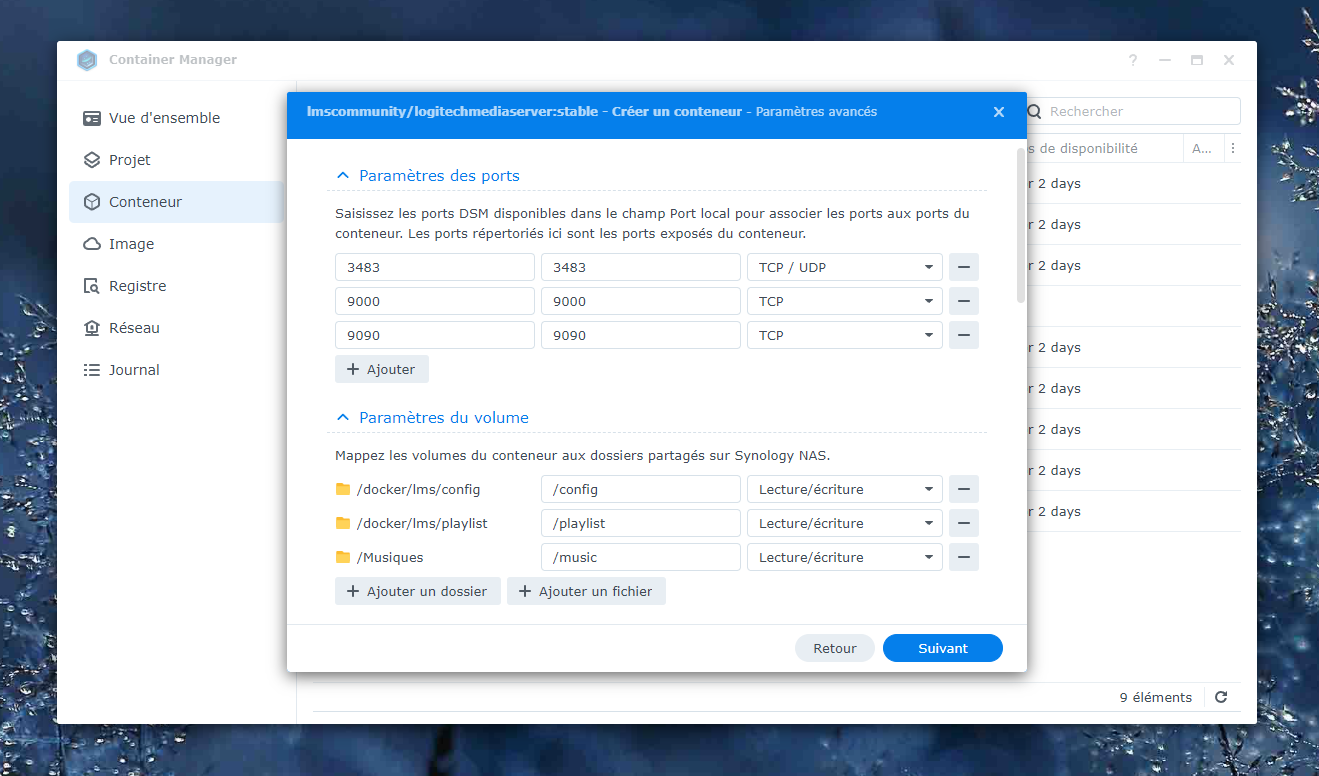Open permission dropdown for /config
Viewport: 1319px width, 776px height.
pyautogui.click(x=845, y=489)
